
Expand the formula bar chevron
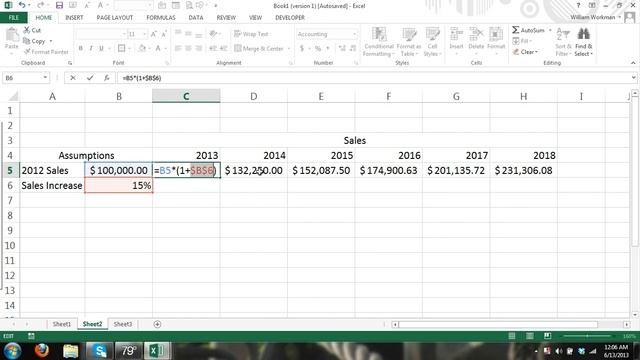[633, 78]
